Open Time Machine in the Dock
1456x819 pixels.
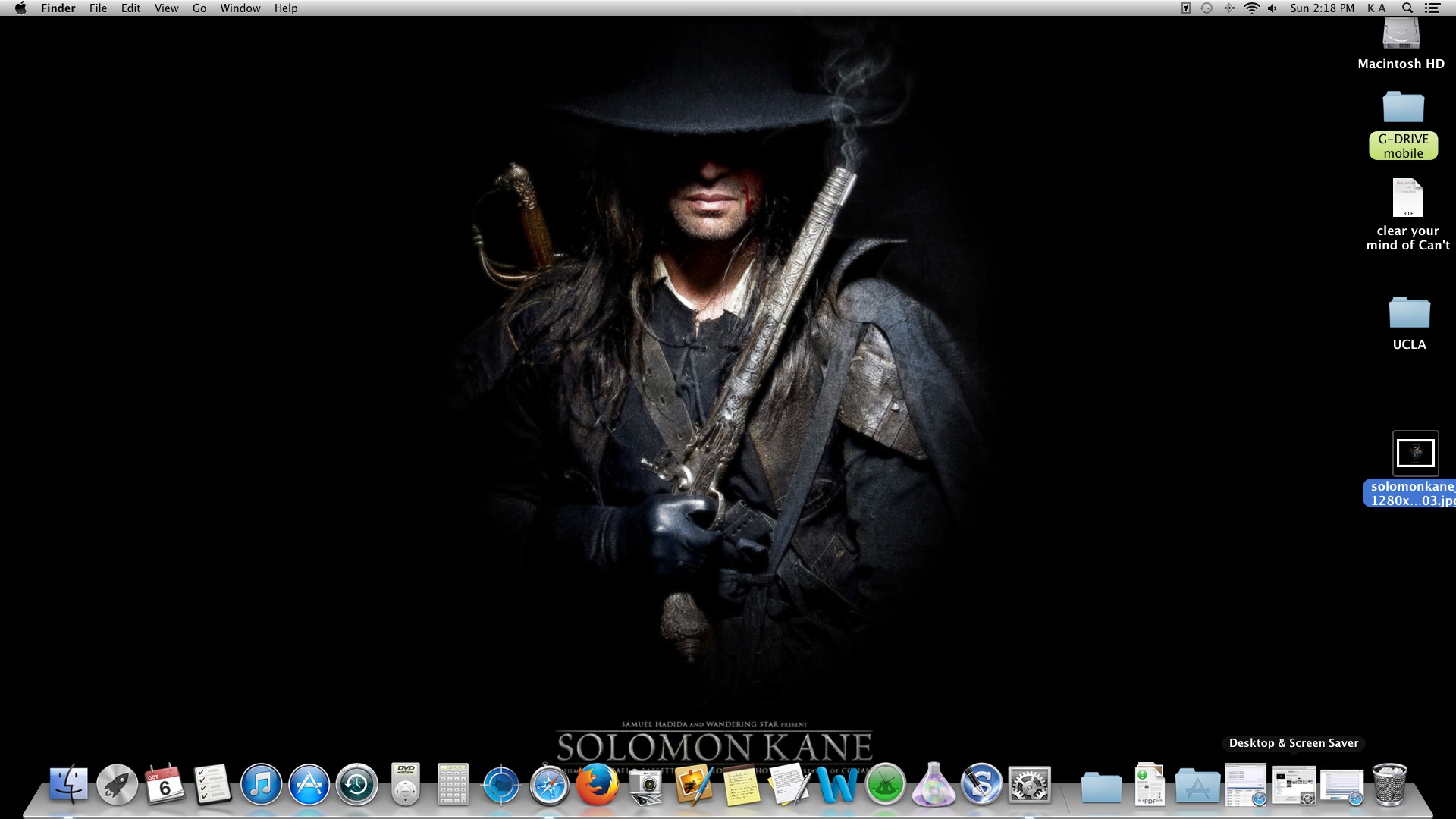(x=357, y=784)
